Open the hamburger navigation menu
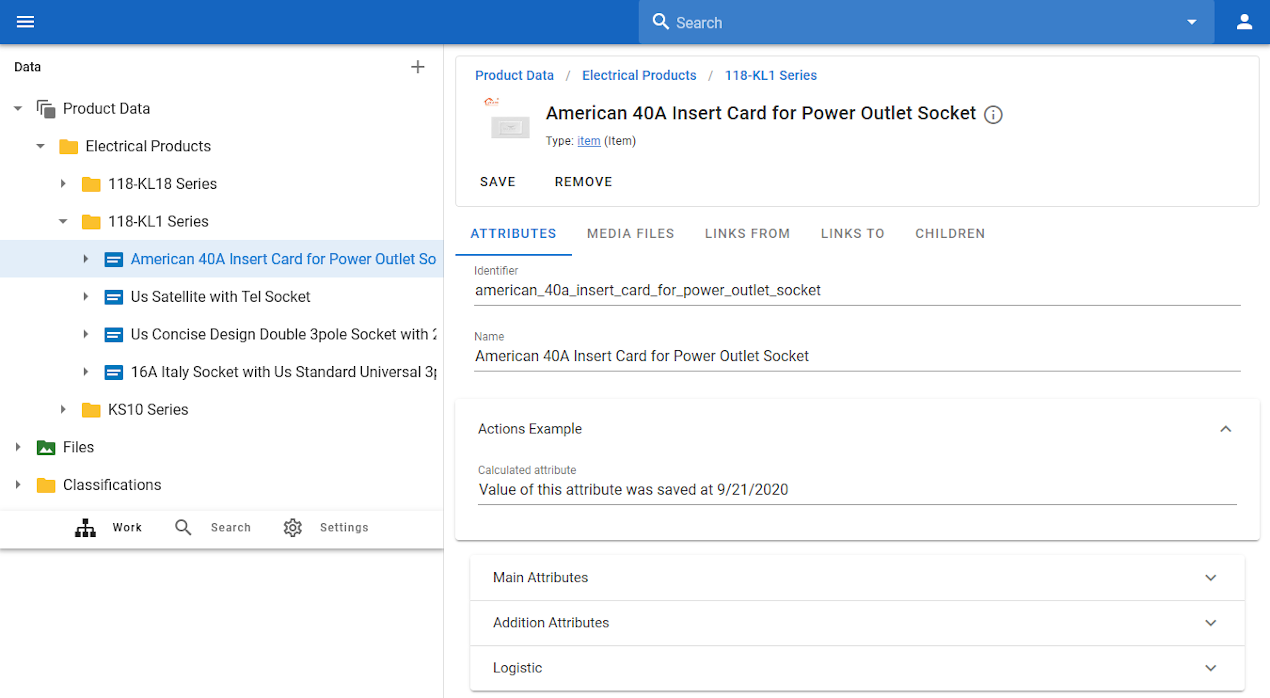 25,22
